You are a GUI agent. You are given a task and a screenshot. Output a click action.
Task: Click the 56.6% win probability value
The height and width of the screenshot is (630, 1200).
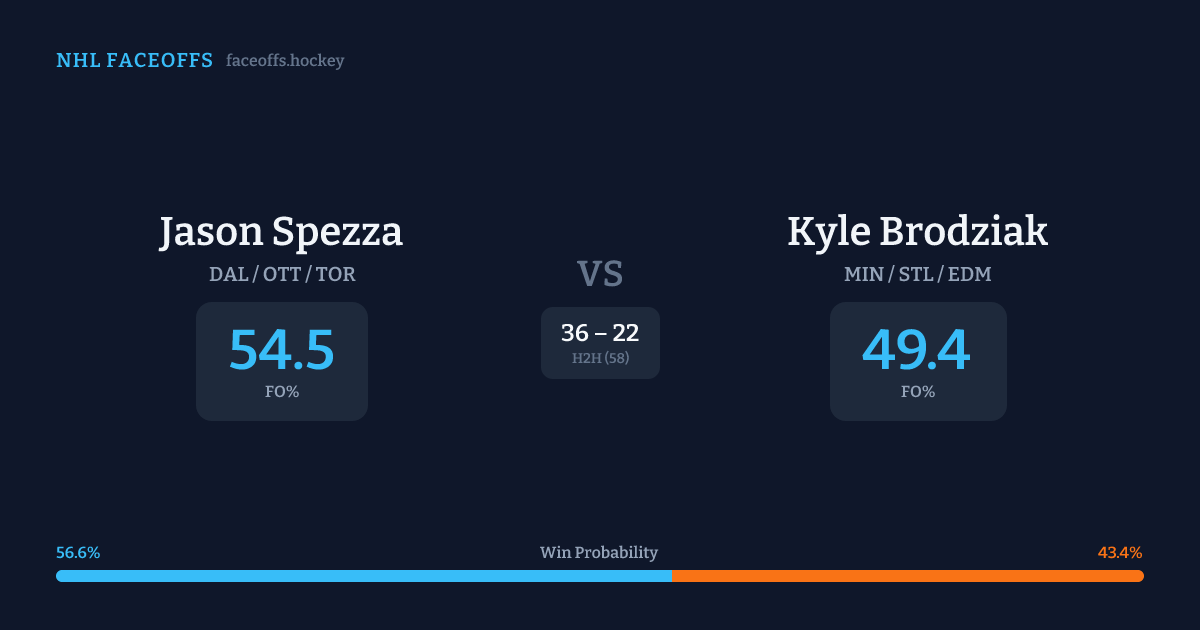pos(78,553)
